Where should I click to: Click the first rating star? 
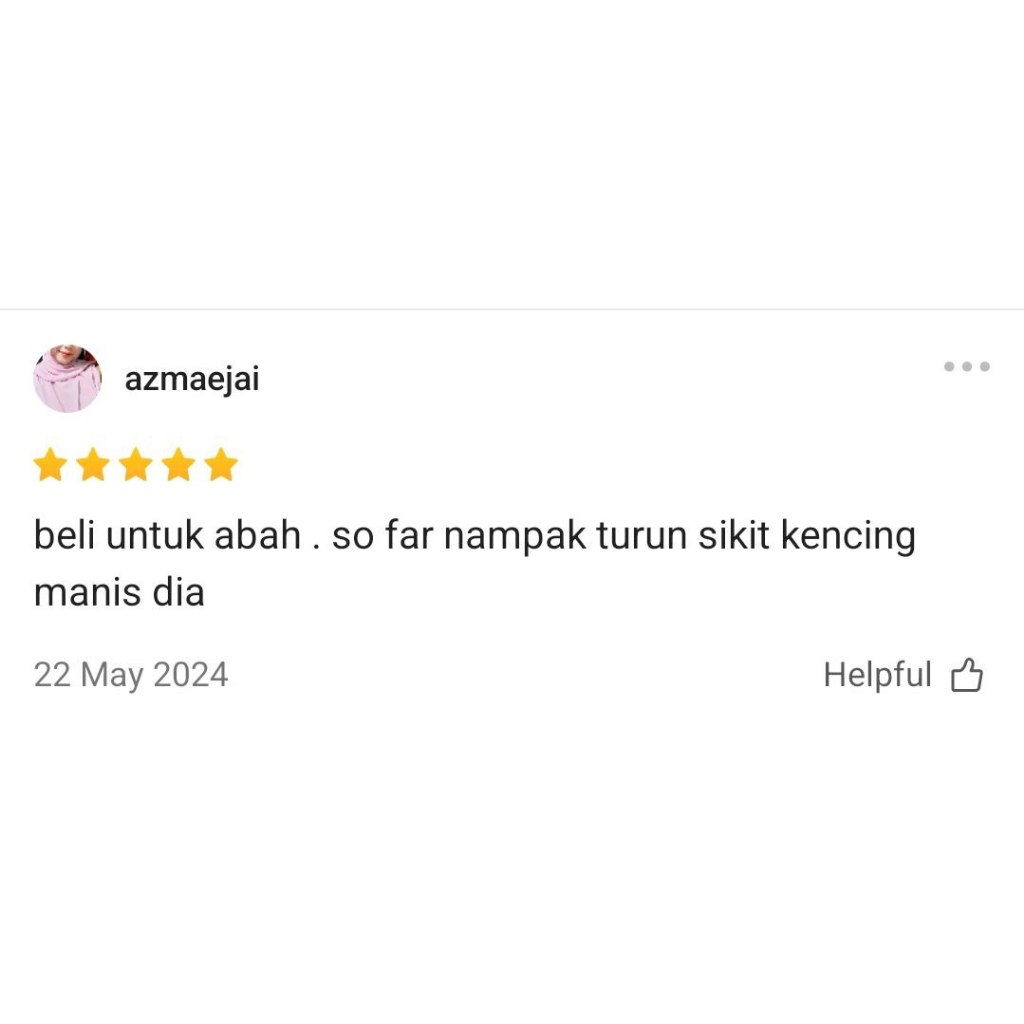click(x=50, y=464)
